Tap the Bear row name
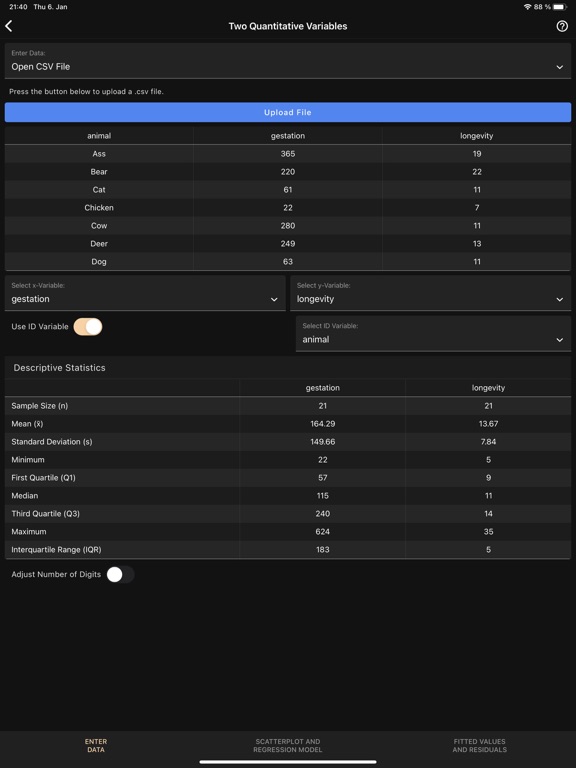 (99, 172)
